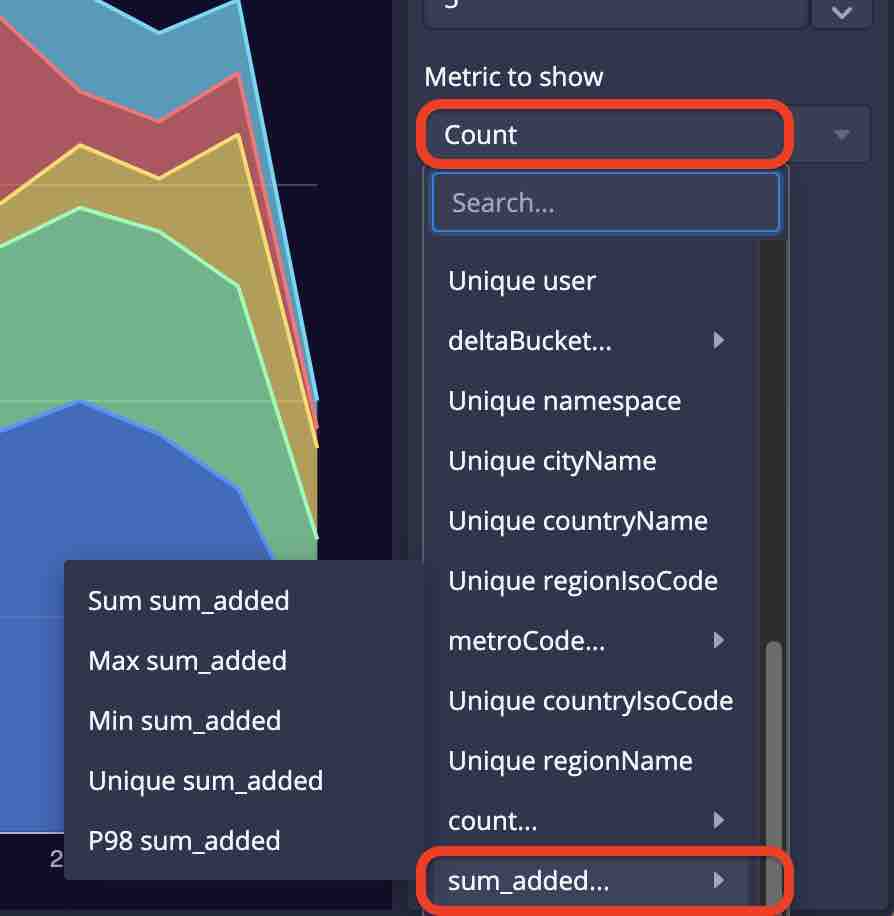This screenshot has width=894, height=916.
Task: Select Unique sum_added option
Action: point(205,781)
